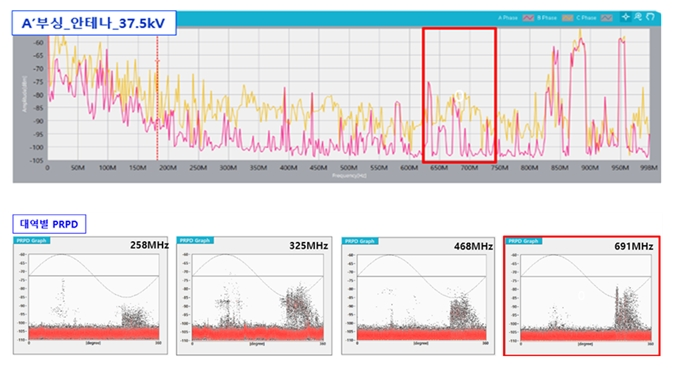Click PRPD Graph tab of 325MHz panel
673x368 pixels.
click(195, 240)
